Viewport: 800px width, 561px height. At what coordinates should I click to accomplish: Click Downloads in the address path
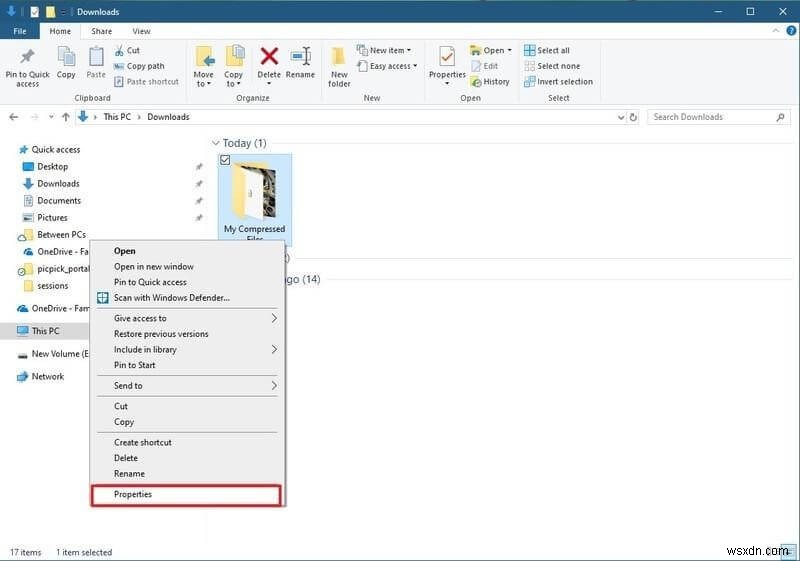168,117
